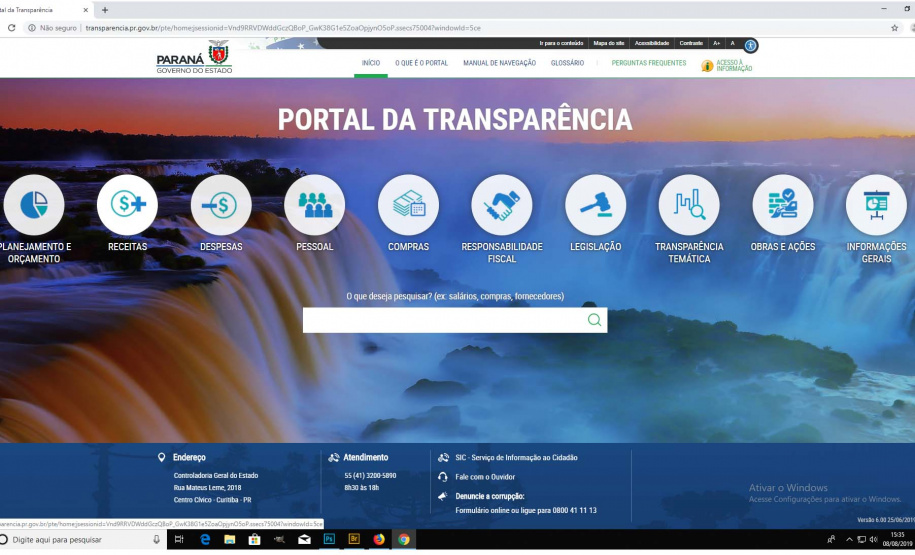This screenshot has height=555, width=915.
Task: Switch to Adobe Bridge in the taskbar
Action: [x=354, y=539]
